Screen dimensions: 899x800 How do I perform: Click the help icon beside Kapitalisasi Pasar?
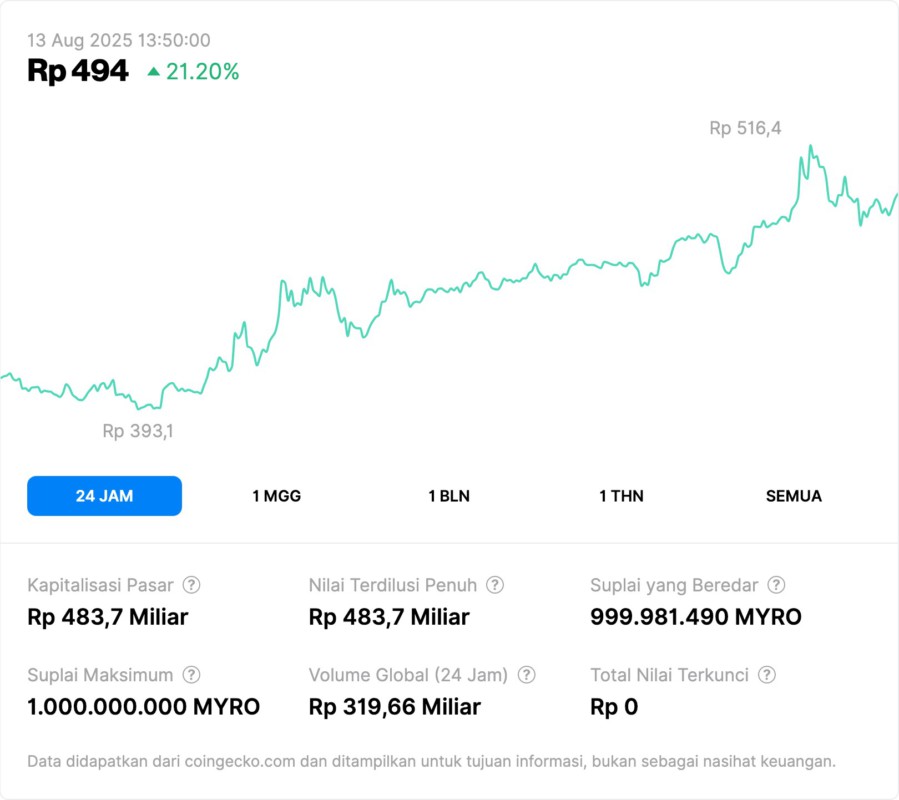[x=191, y=585]
